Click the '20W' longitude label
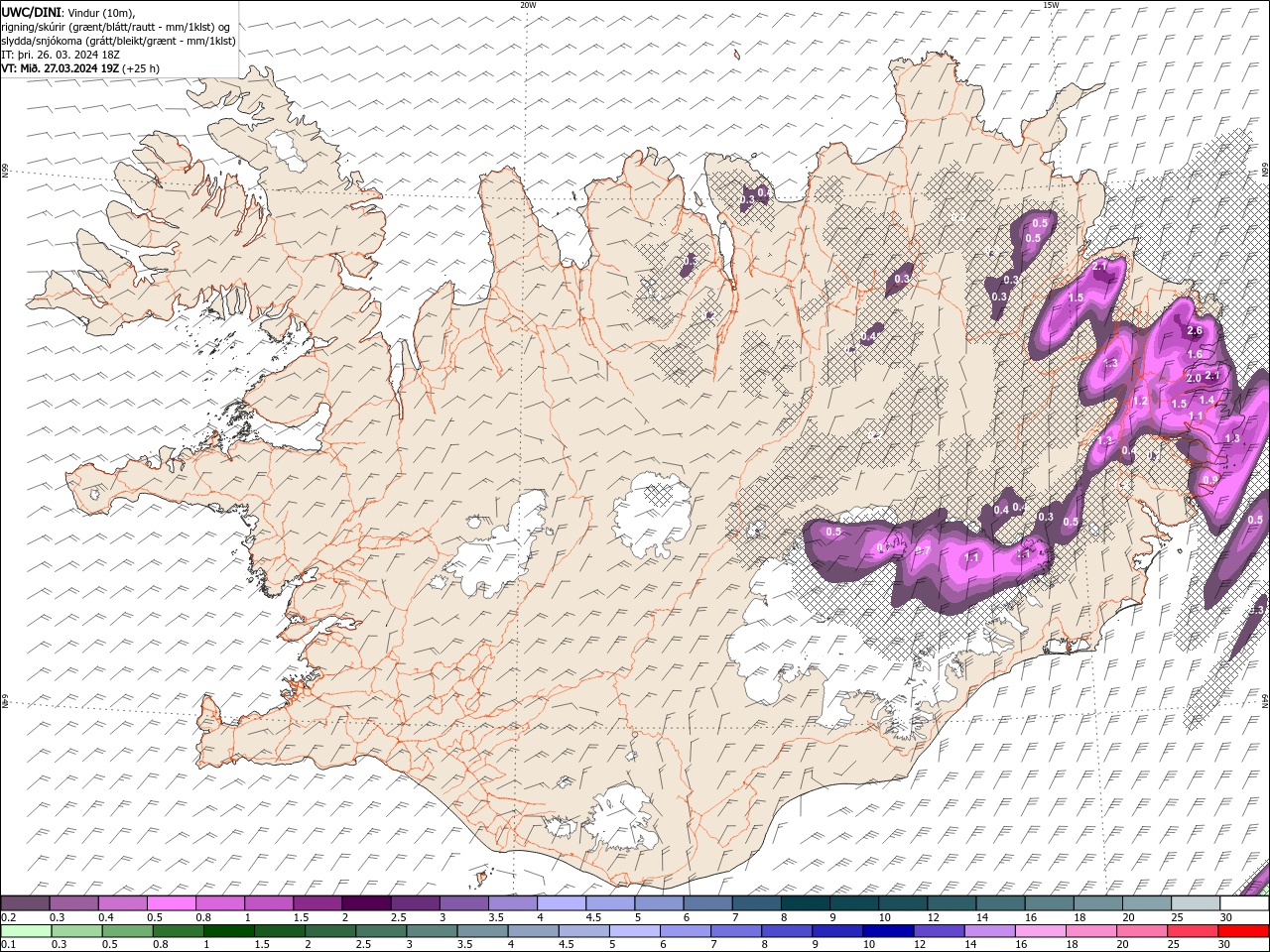The image size is (1270, 952). click(x=528, y=5)
